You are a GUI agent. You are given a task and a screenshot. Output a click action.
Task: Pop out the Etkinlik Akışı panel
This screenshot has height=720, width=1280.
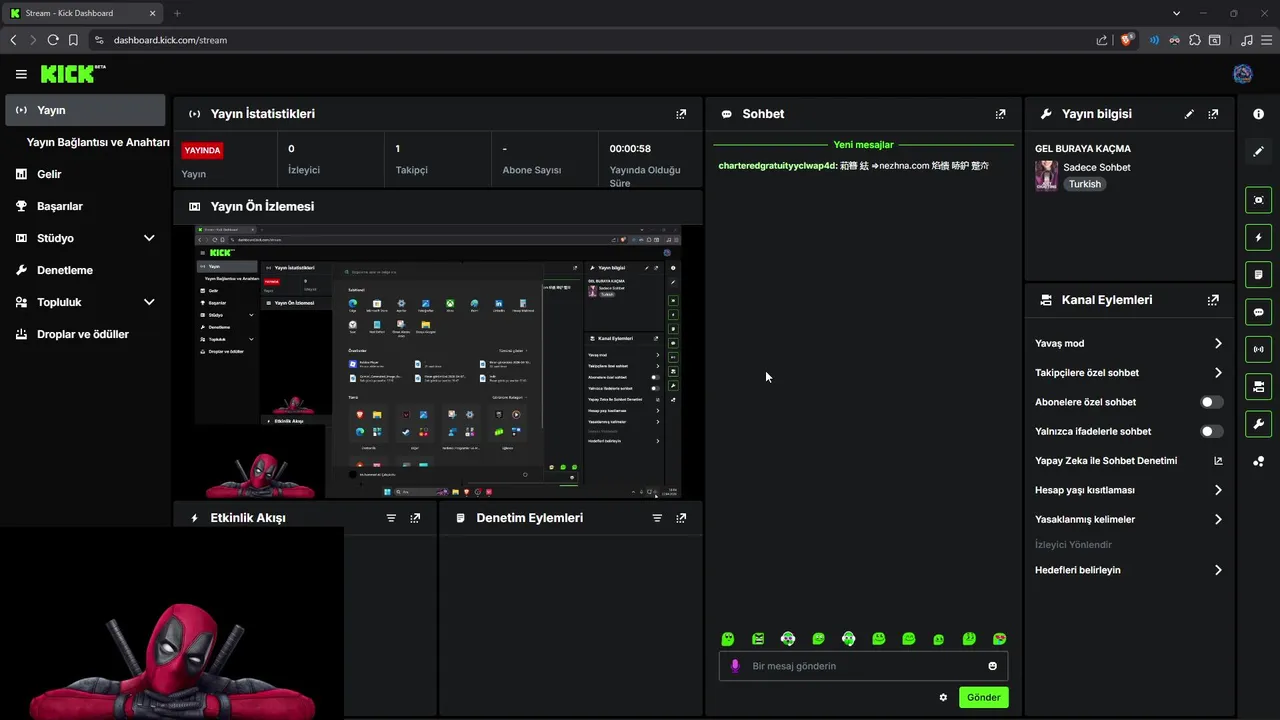click(x=415, y=518)
